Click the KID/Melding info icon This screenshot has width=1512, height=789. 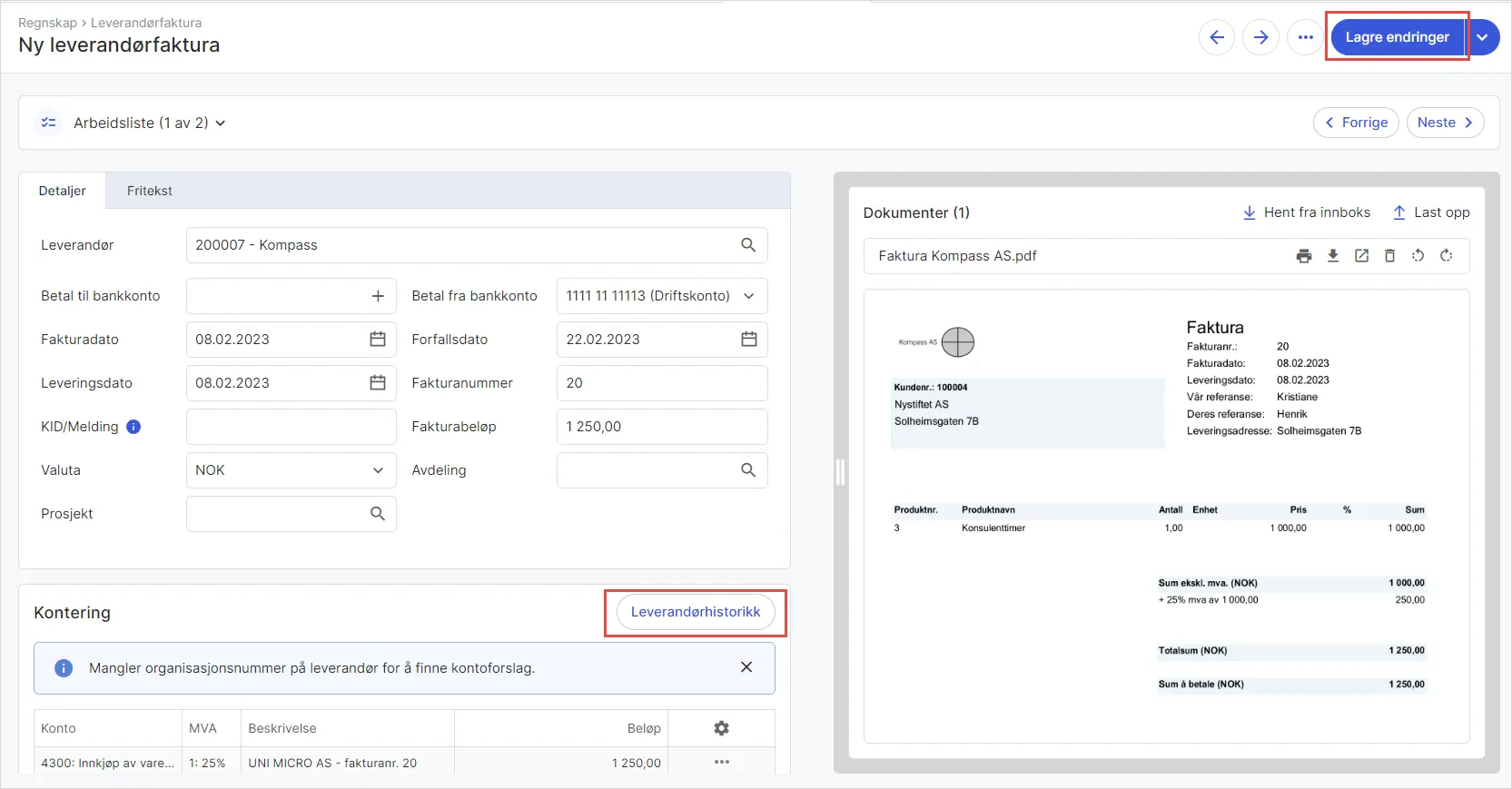click(x=133, y=427)
